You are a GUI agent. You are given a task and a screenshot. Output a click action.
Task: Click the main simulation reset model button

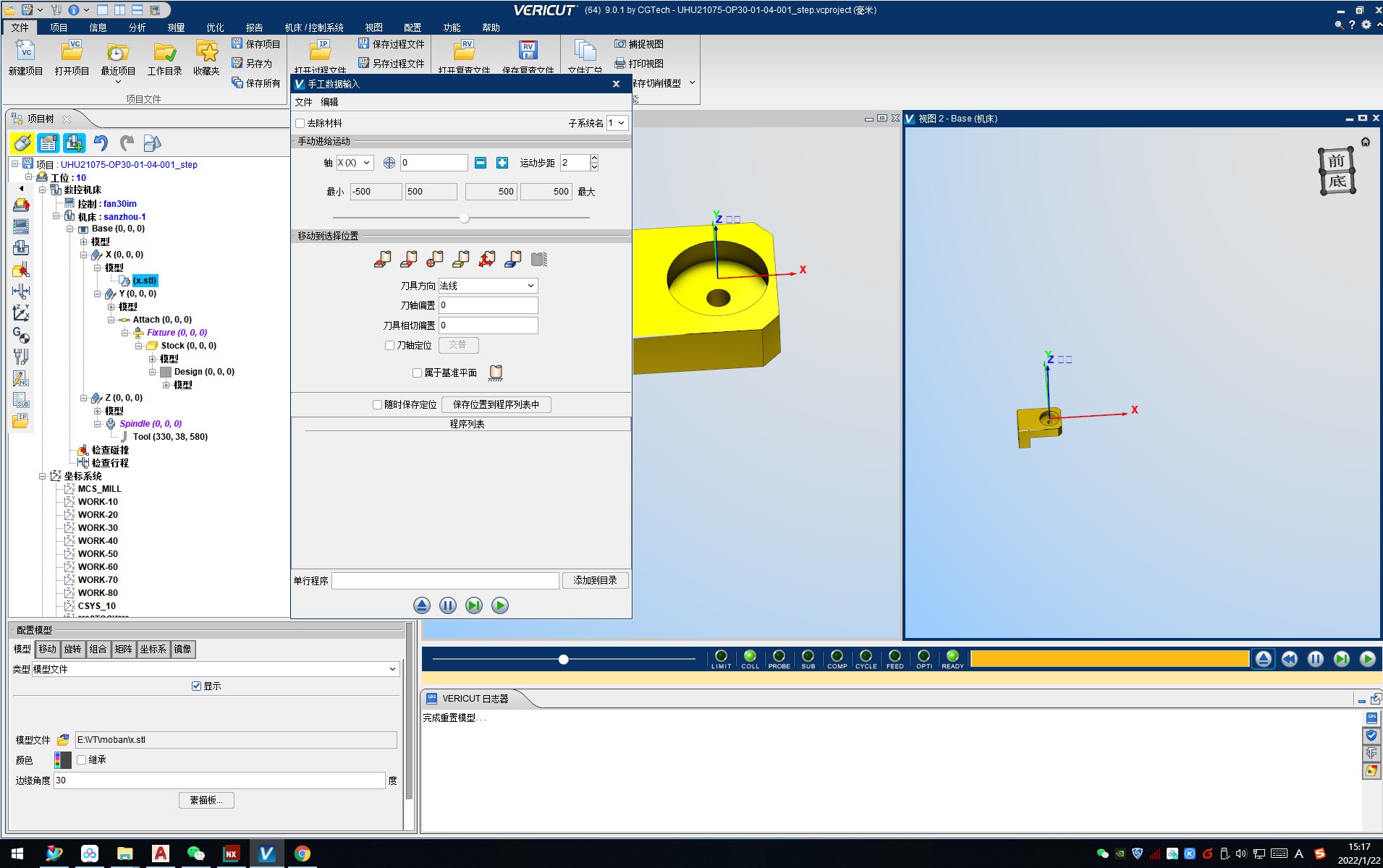tap(1264, 659)
